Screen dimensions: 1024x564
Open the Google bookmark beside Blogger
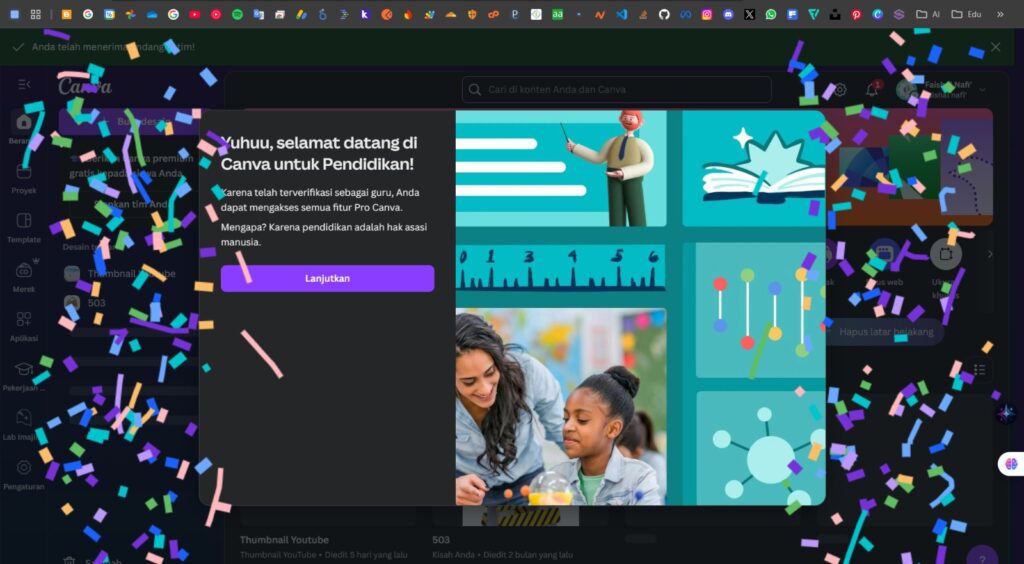coord(88,14)
